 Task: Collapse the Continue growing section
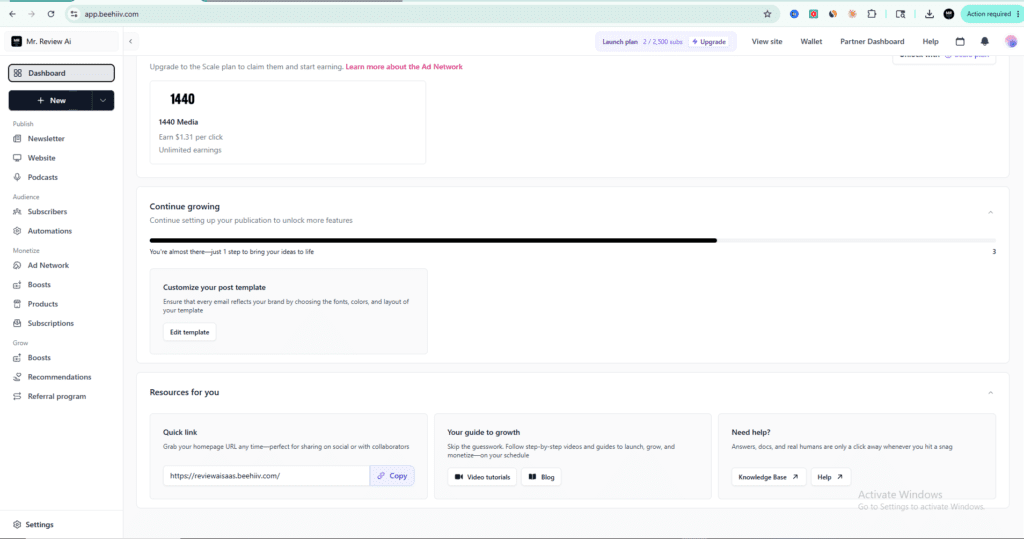click(990, 212)
